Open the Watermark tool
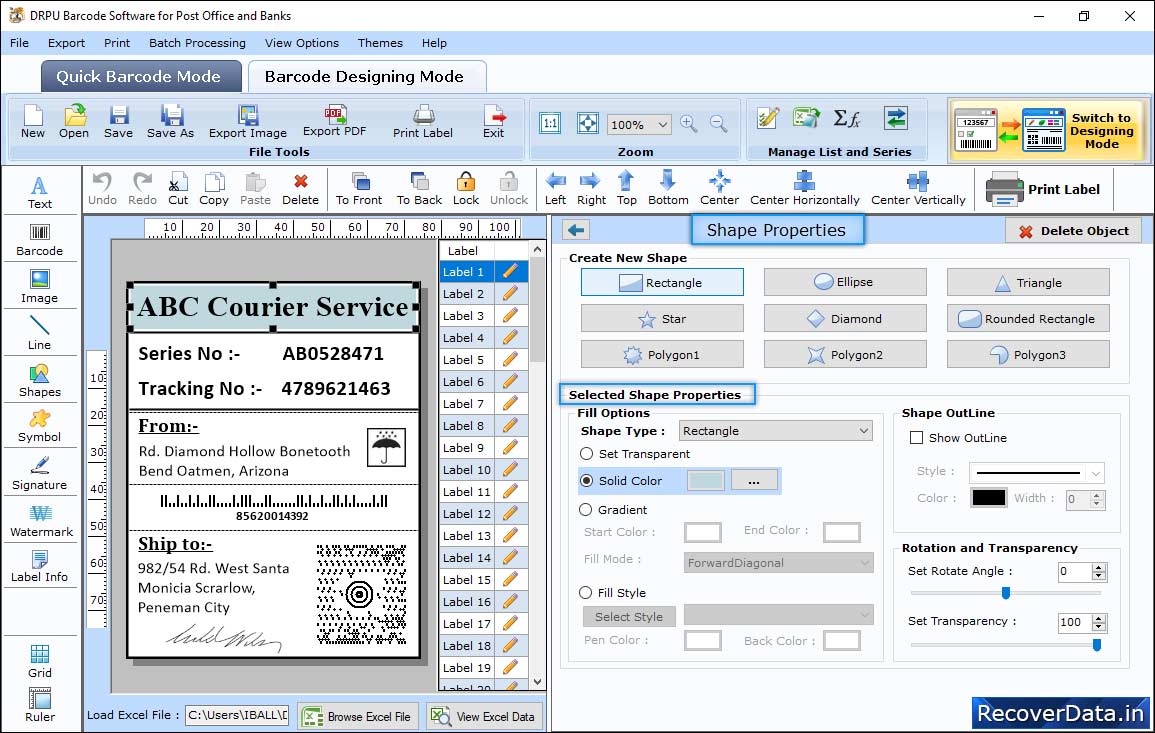 pos(40,520)
